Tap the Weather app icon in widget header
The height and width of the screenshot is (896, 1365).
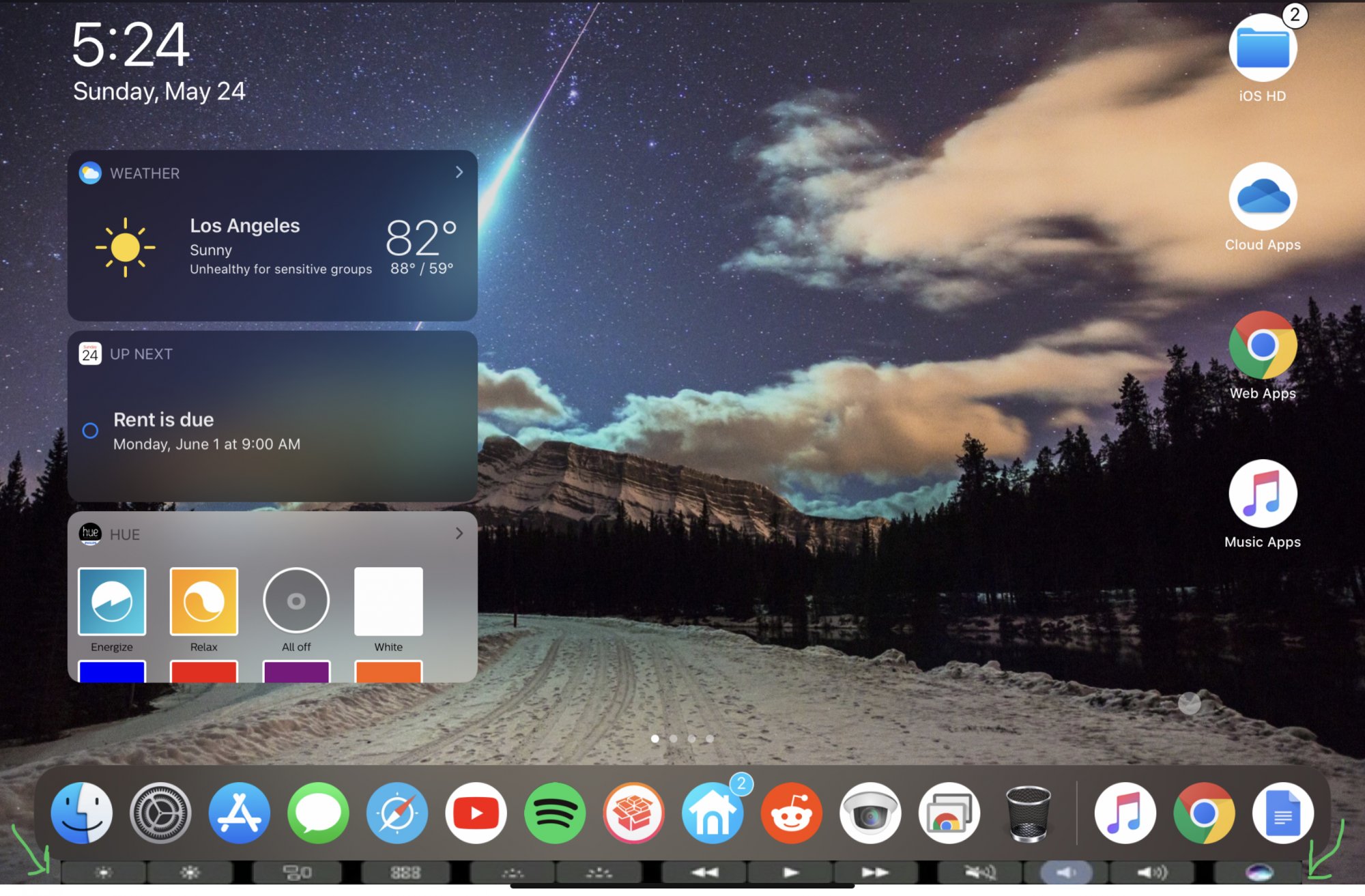(x=90, y=173)
